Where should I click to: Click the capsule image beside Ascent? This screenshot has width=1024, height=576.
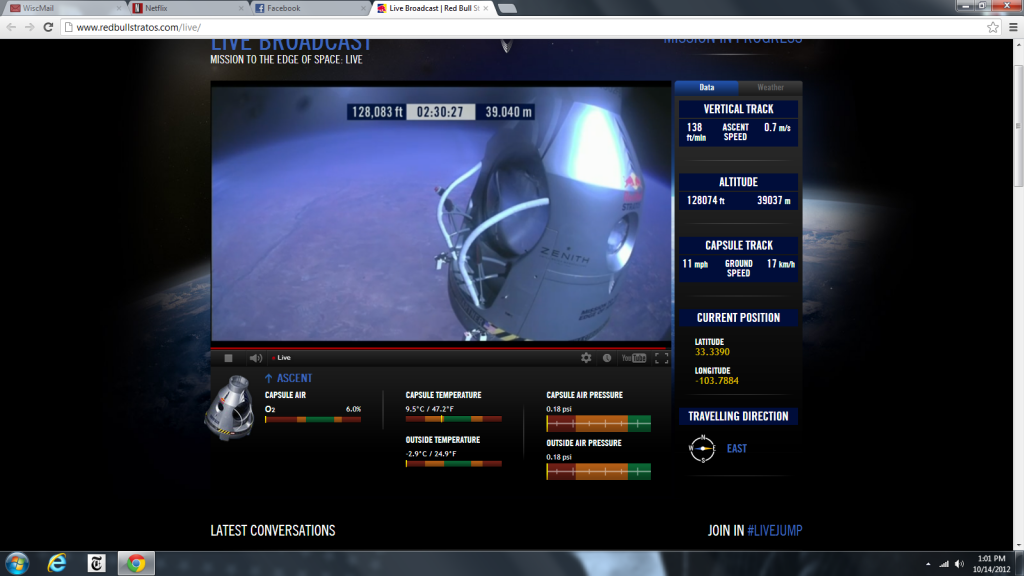[229, 408]
